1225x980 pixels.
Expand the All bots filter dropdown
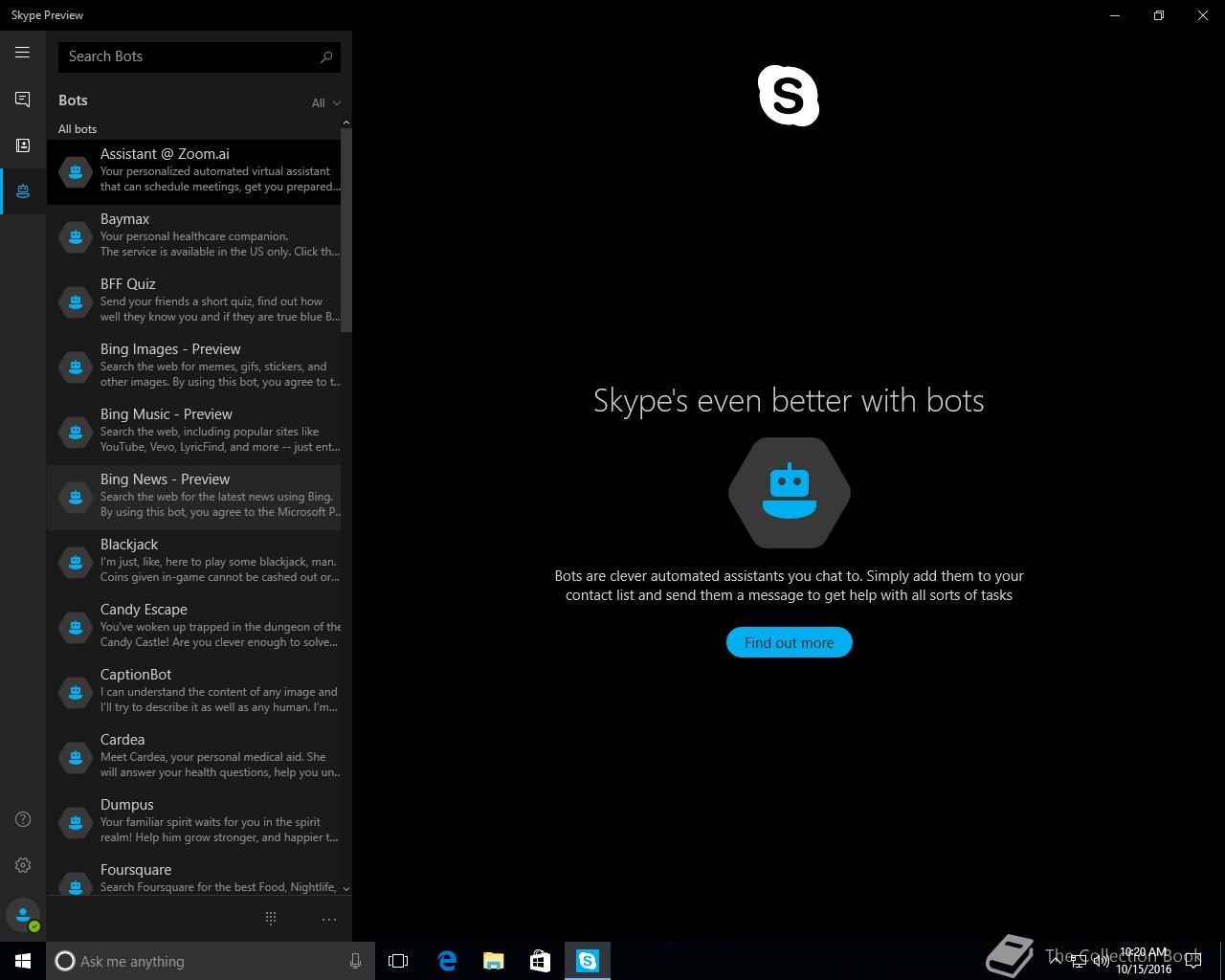click(325, 103)
